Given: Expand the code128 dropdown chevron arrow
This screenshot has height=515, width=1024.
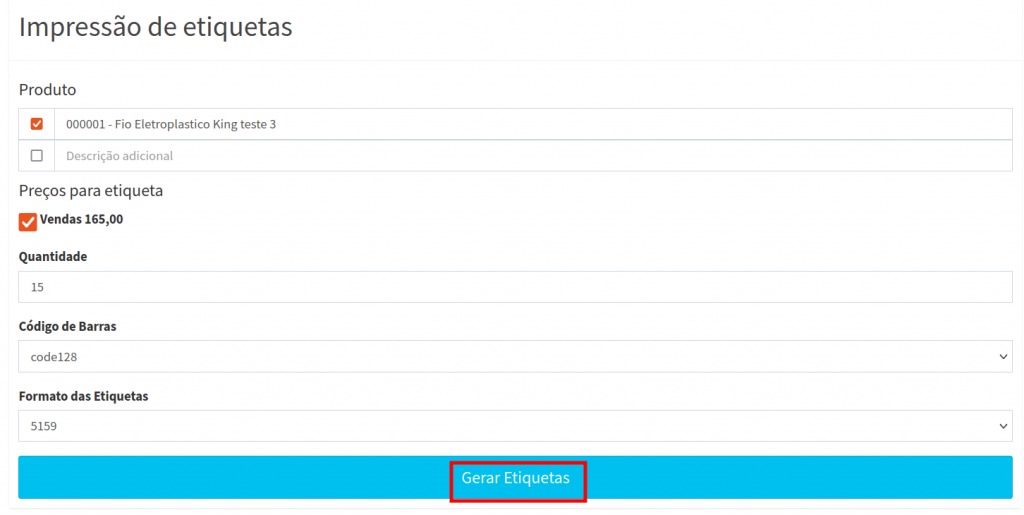Looking at the screenshot, I should coord(1003,356).
